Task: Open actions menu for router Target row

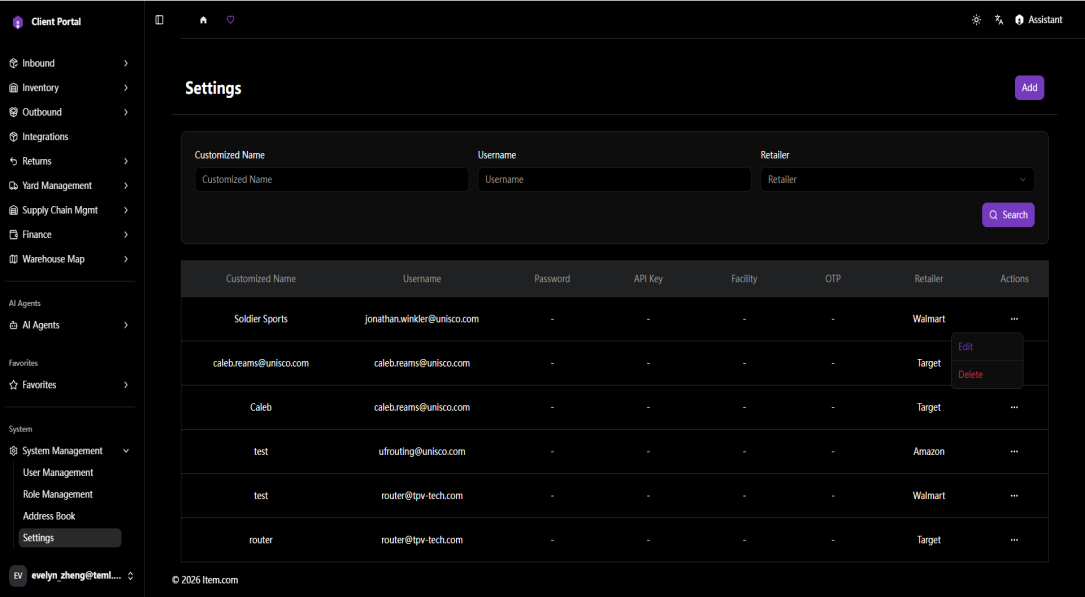Action: coord(1014,540)
